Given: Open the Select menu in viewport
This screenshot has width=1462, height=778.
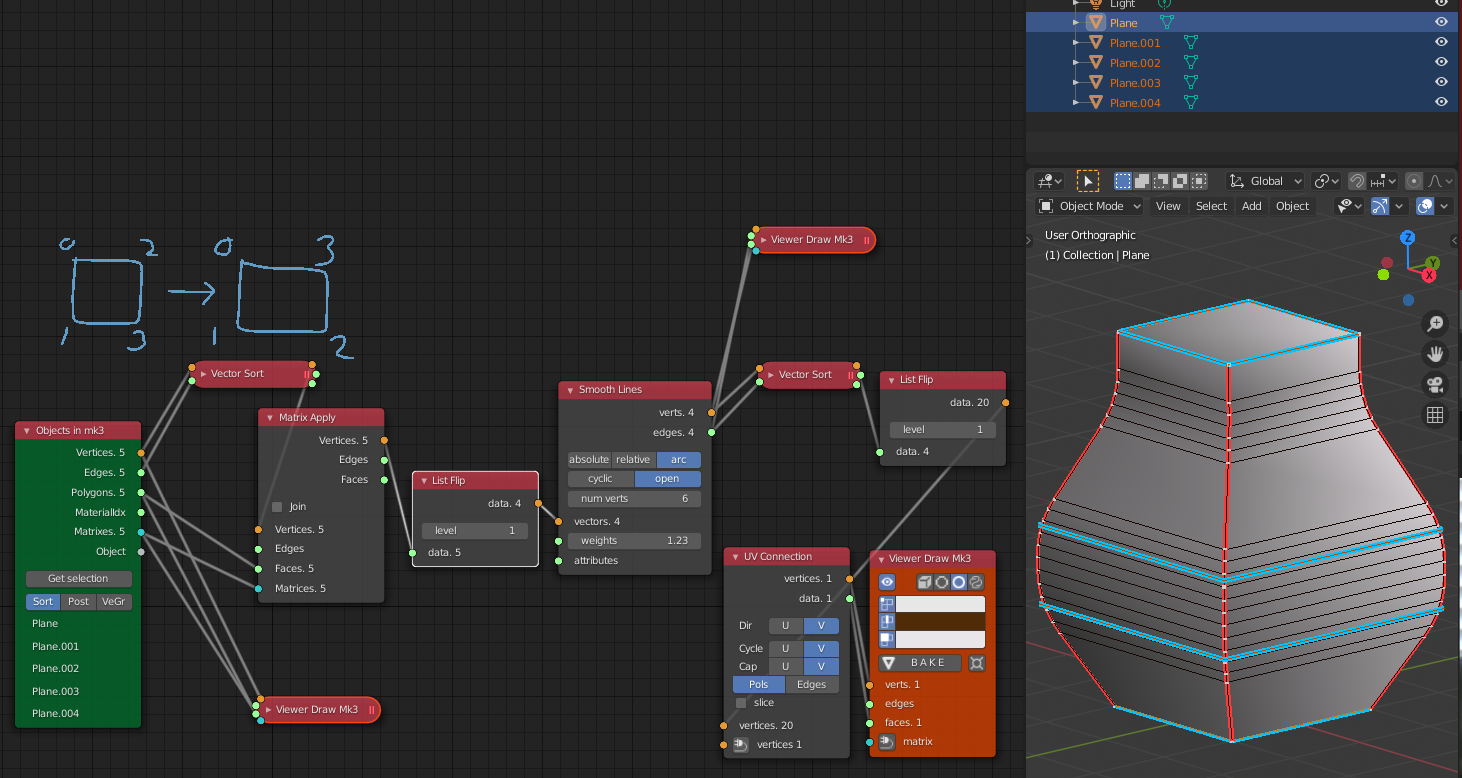Looking at the screenshot, I should pyautogui.click(x=1211, y=206).
